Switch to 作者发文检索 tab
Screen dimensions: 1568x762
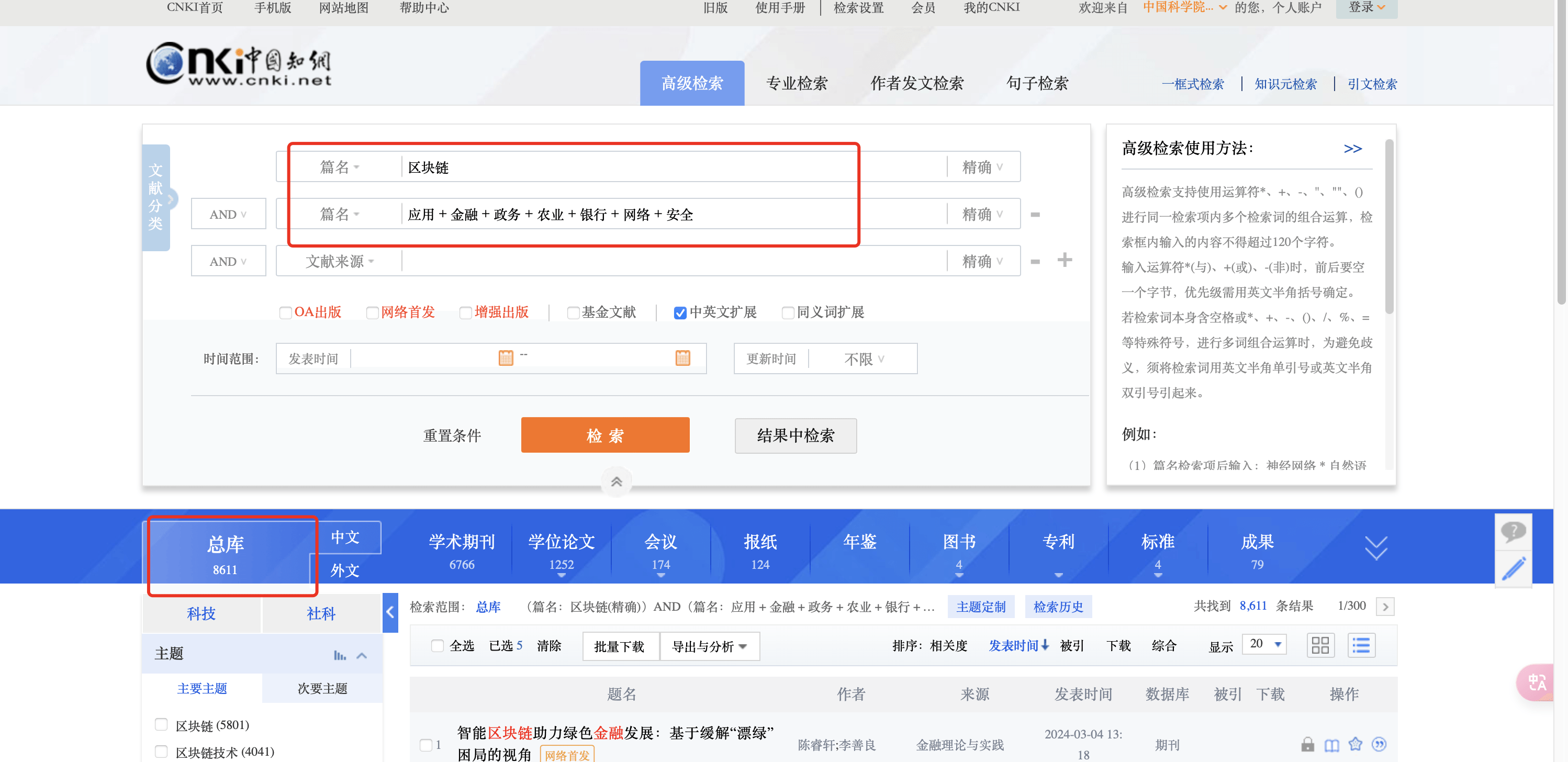pyautogui.click(x=917, y=83)
